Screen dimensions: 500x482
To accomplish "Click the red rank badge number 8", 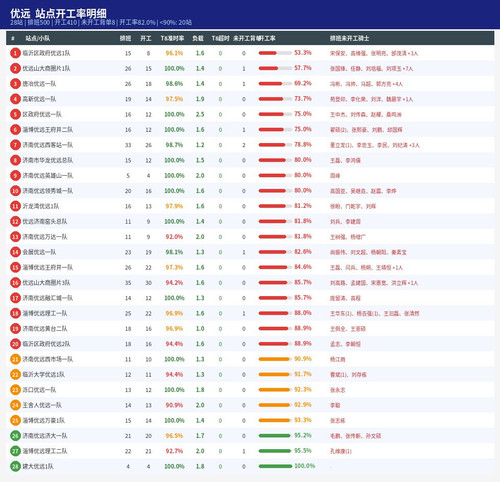I will pyautogui.click(x=15, y=160).
